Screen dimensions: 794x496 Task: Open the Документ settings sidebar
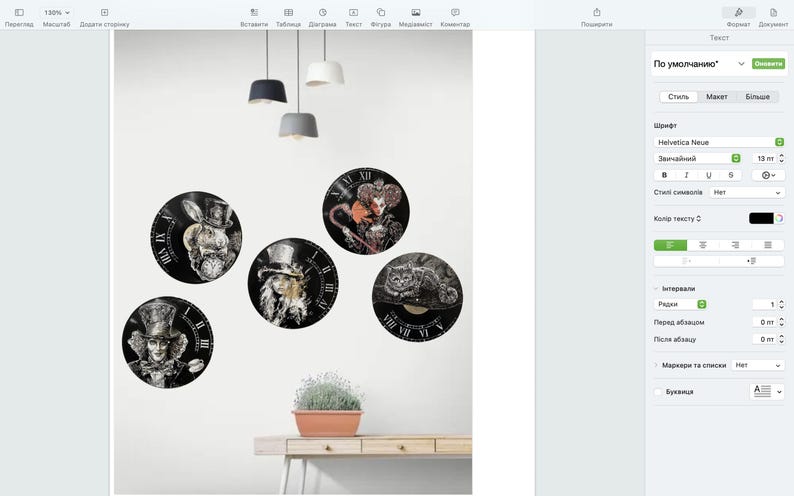(773, 17)
